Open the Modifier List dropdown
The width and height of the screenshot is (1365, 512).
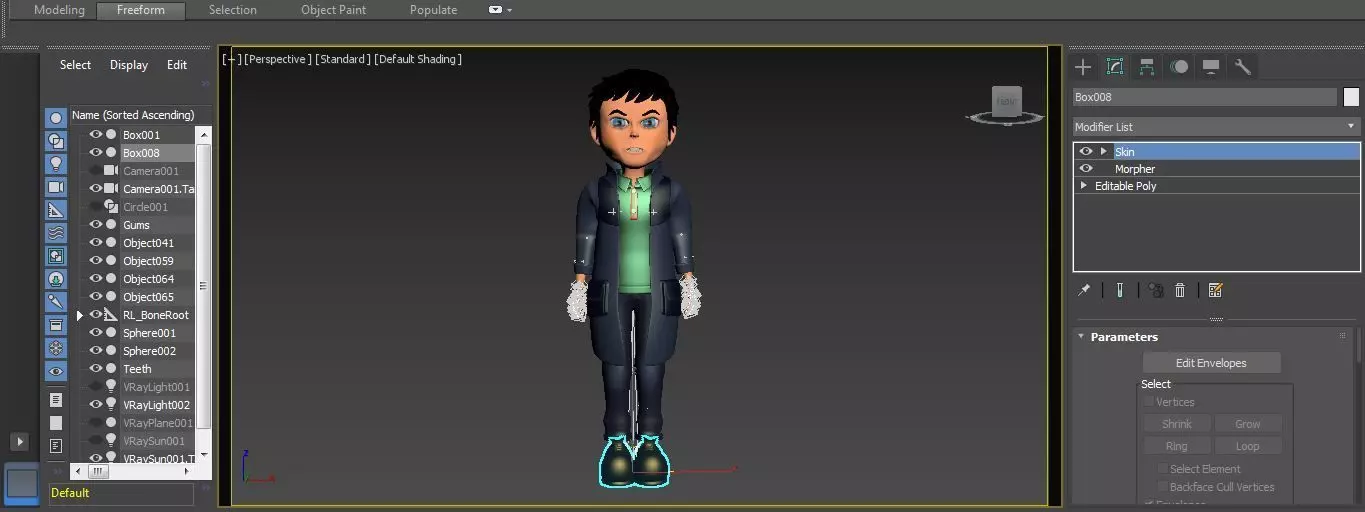click(1216, 127)
